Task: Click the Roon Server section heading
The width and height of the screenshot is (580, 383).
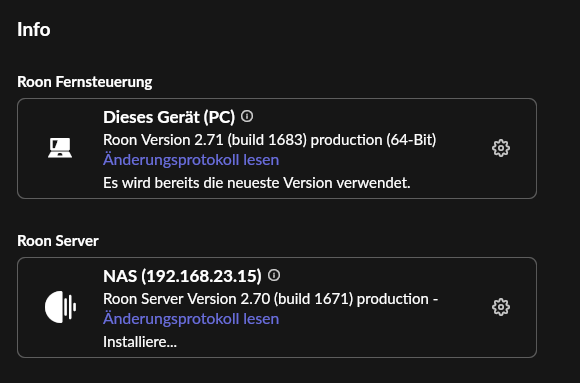Action: [58, 241]
